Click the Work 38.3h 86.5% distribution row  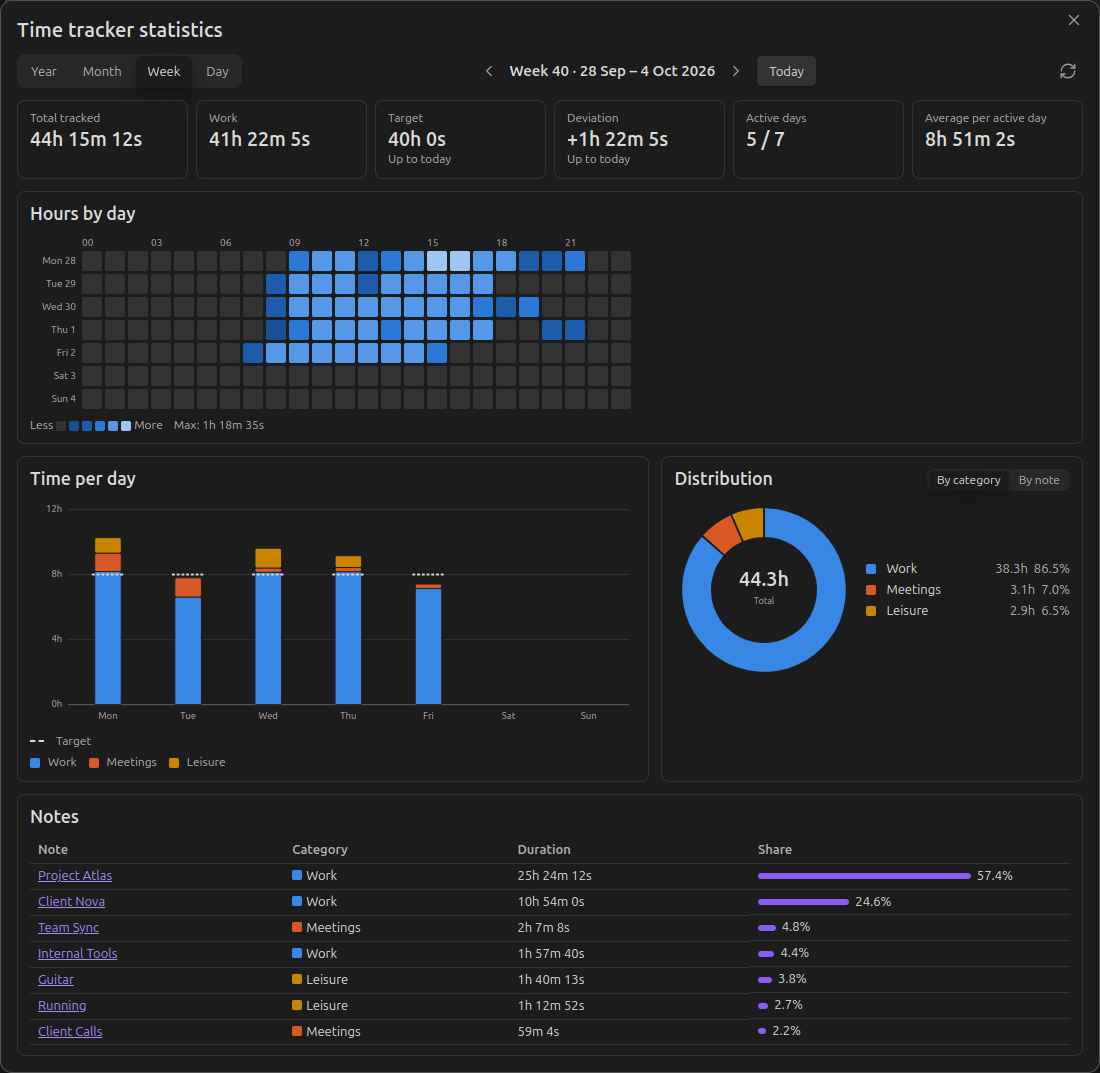(x=967, y=569)
